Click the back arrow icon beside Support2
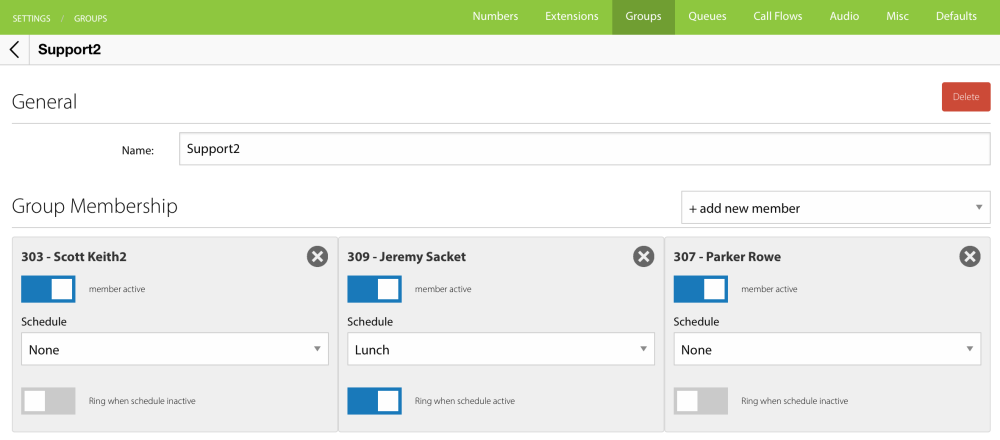 [14, 49]
